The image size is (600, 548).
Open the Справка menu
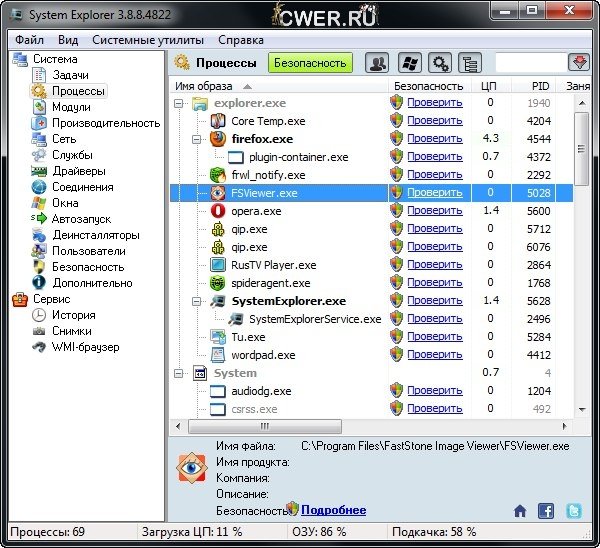tap(241, 40)
